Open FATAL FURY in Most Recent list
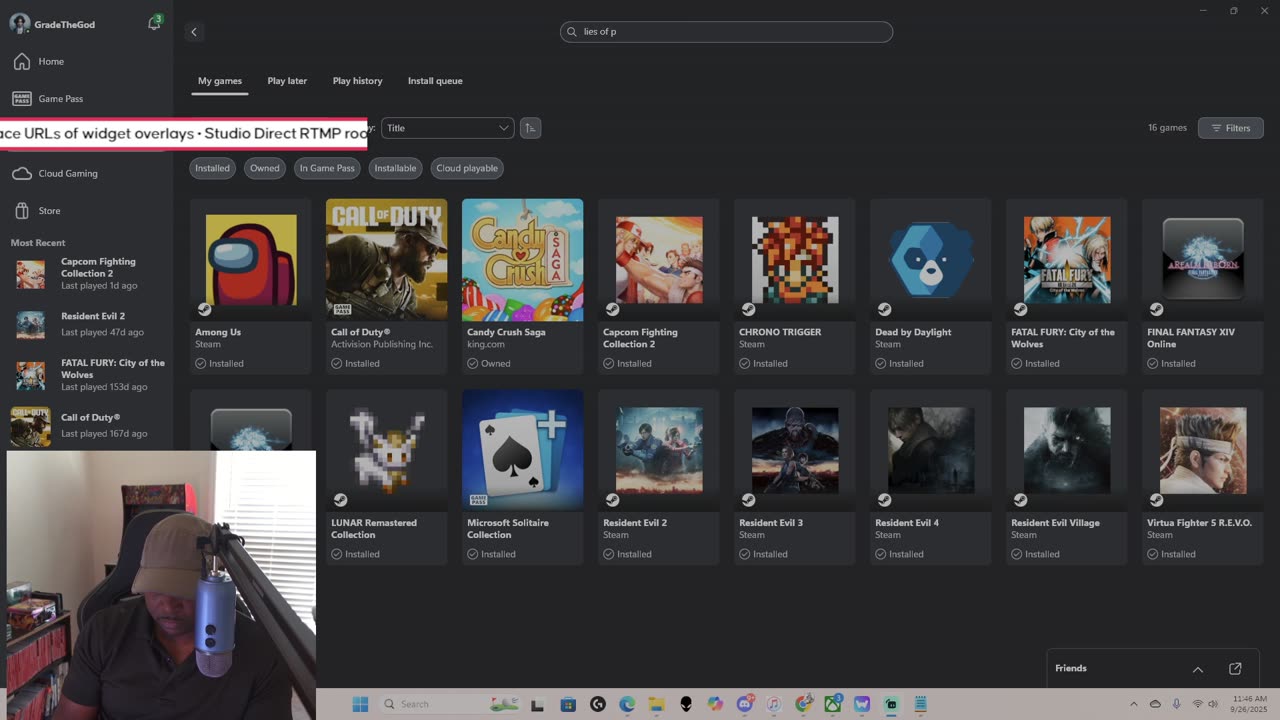Image resolution: width=1280 pixels, height=720 pixels. click(x=88, y=375)
